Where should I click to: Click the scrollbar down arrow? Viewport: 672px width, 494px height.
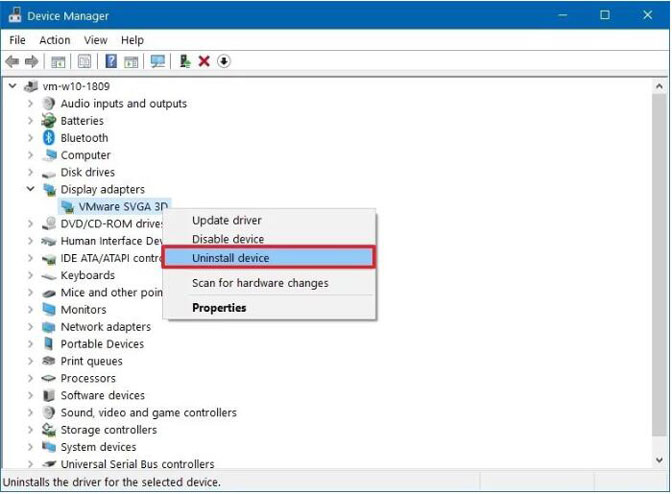coord(659,460)
